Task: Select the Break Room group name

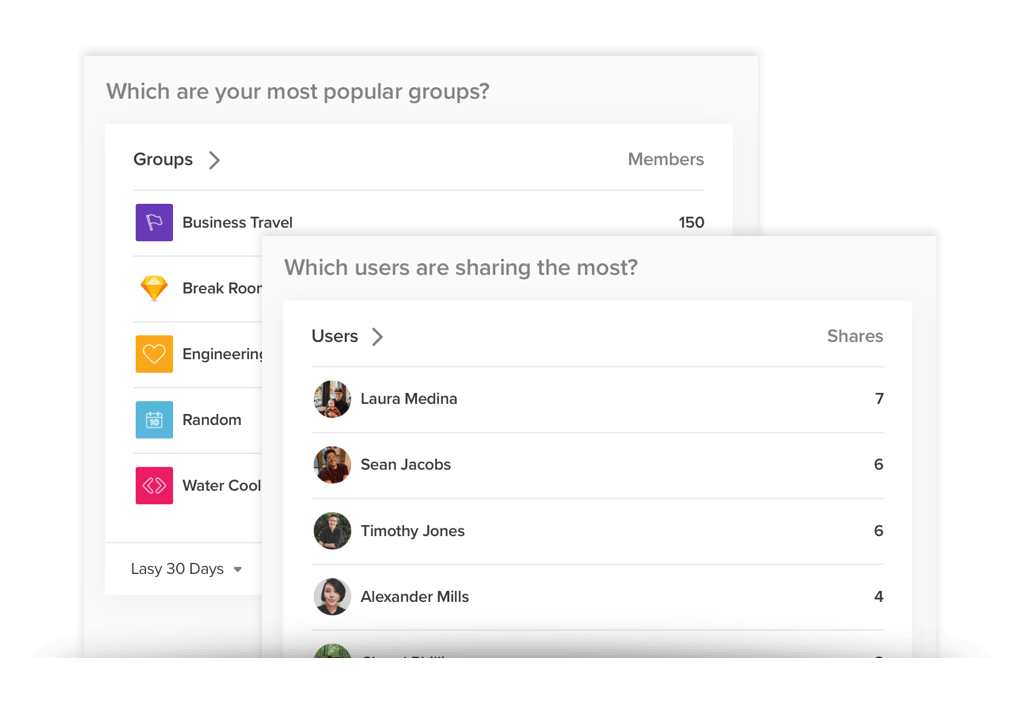Action: [222, 288]
